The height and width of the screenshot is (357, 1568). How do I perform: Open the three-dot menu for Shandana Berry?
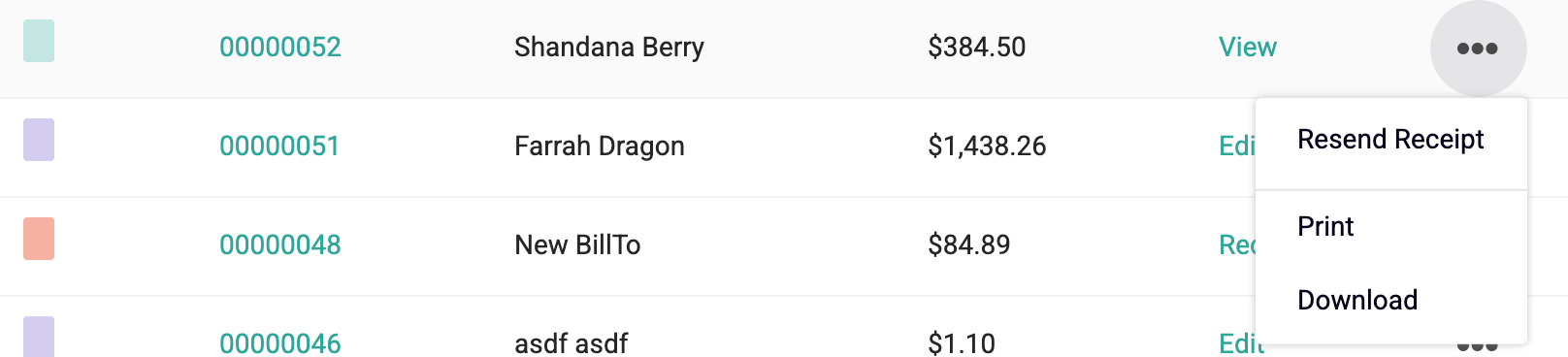pos(1478,49)
